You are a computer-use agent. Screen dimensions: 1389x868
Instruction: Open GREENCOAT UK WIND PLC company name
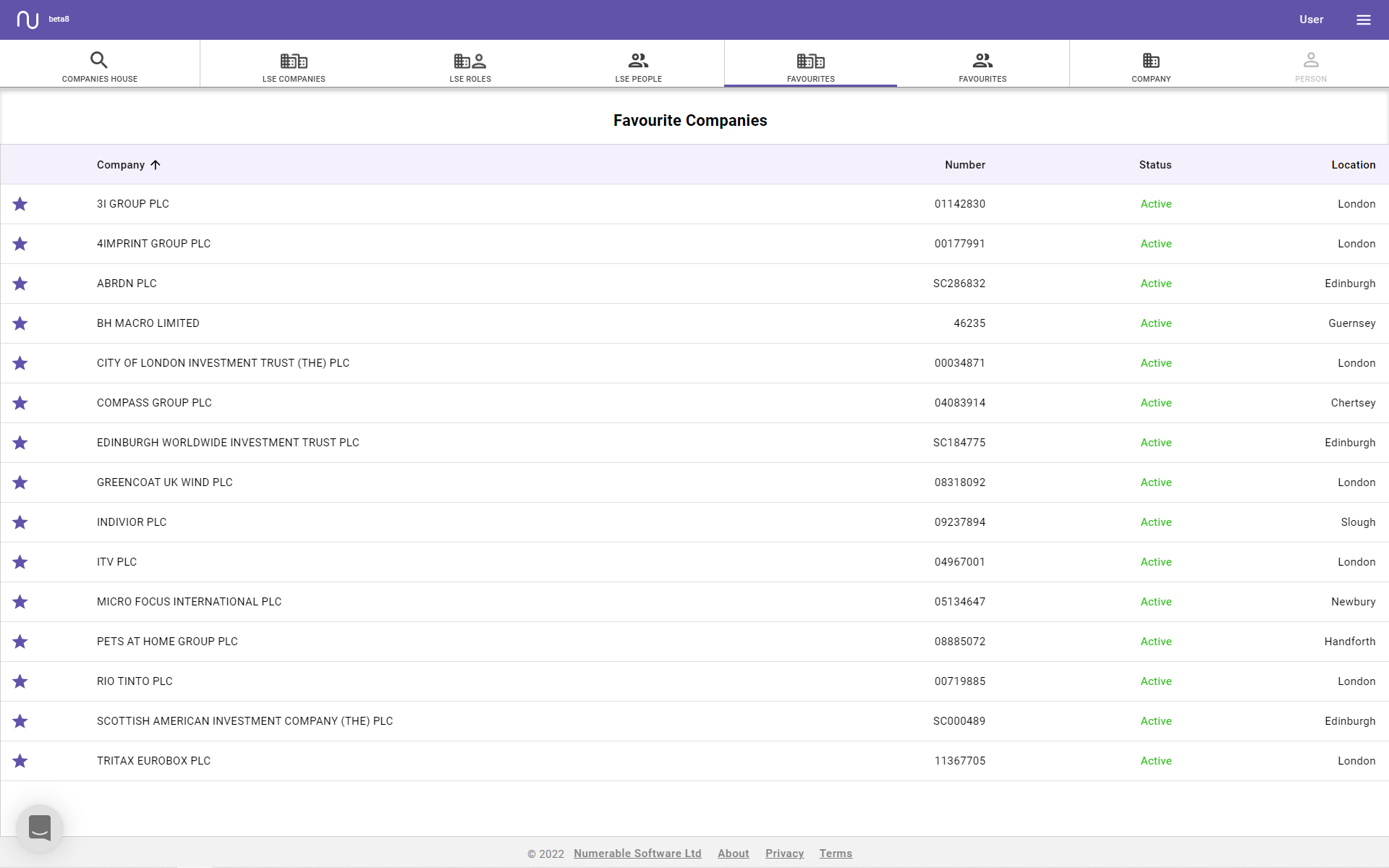[165, 482]
